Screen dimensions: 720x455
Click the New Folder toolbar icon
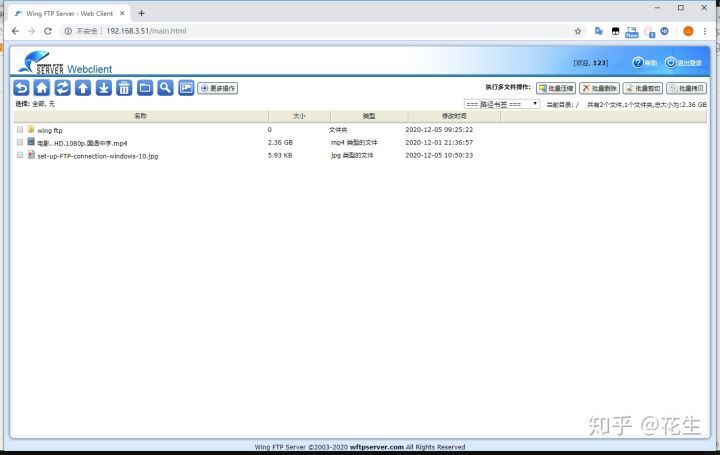click(145, 88)
